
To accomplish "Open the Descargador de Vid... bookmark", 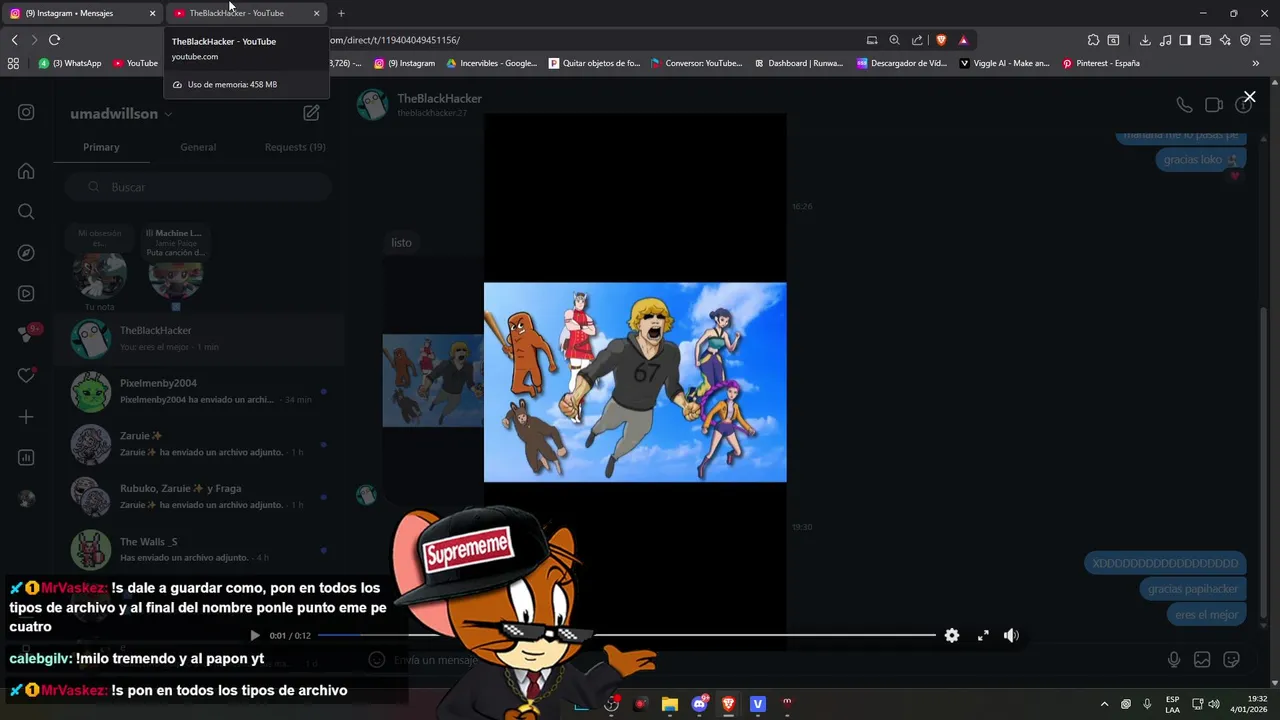I will (902, 63).
